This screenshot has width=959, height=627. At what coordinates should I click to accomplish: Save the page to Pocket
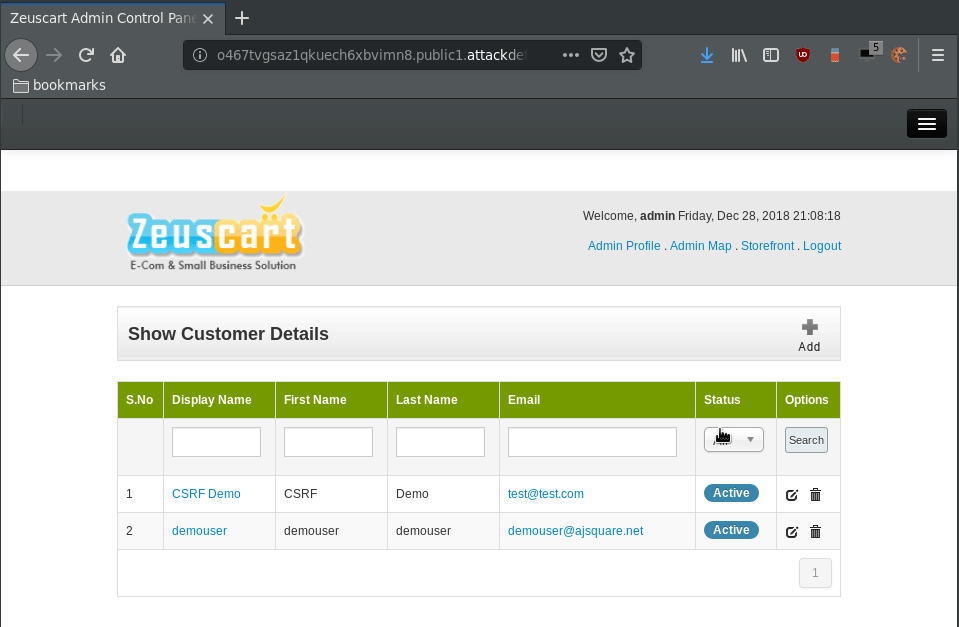coord(599,55)
